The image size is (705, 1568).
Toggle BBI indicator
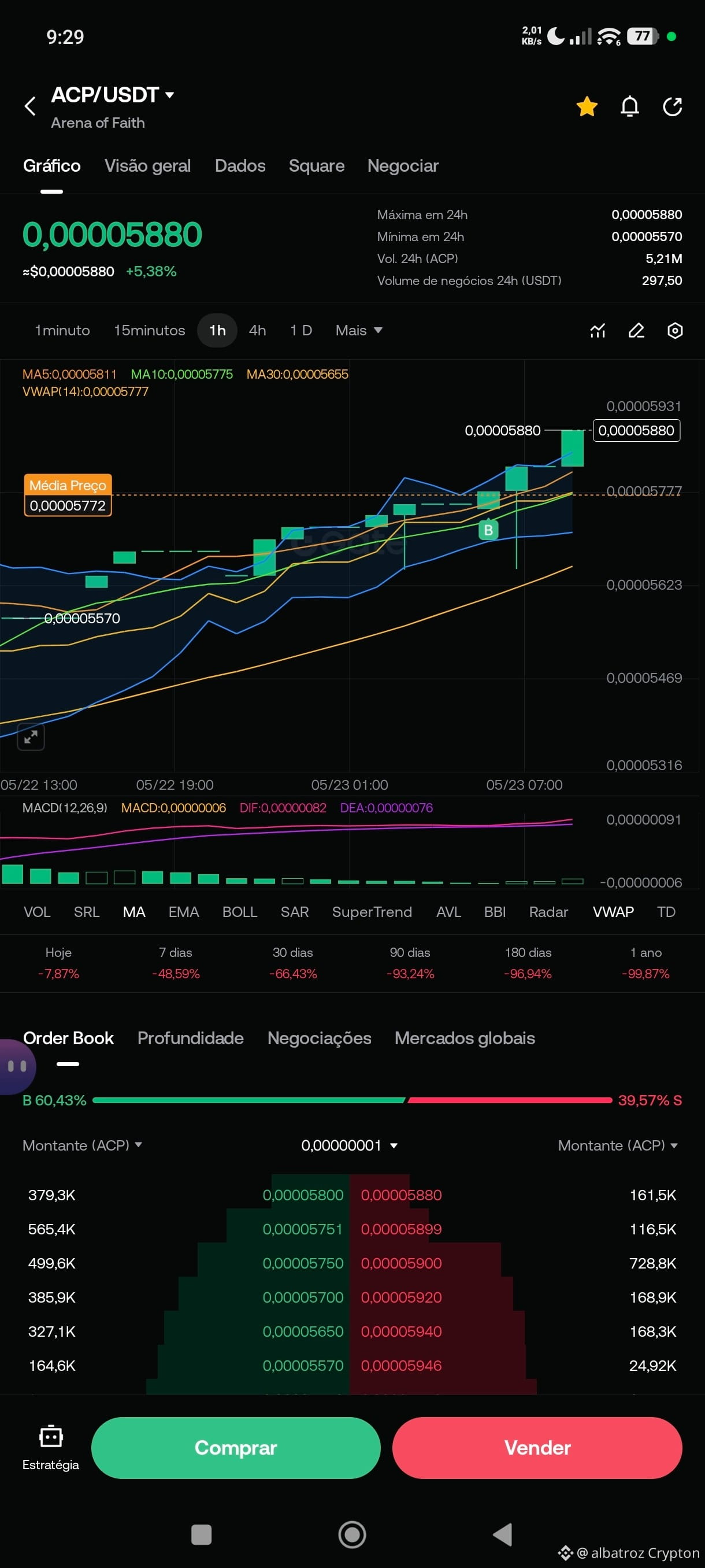click(495, 912)
